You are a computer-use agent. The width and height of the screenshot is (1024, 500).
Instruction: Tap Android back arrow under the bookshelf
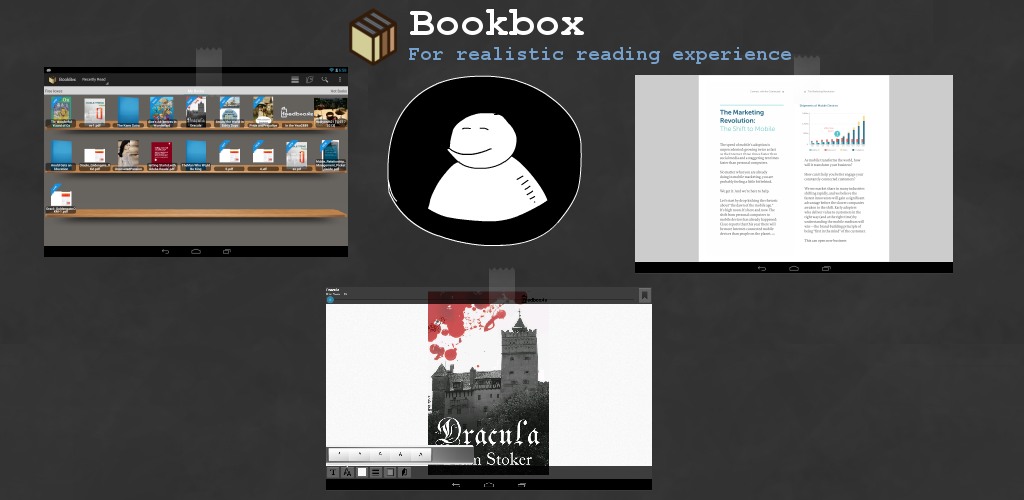click(x=165, y=251)
